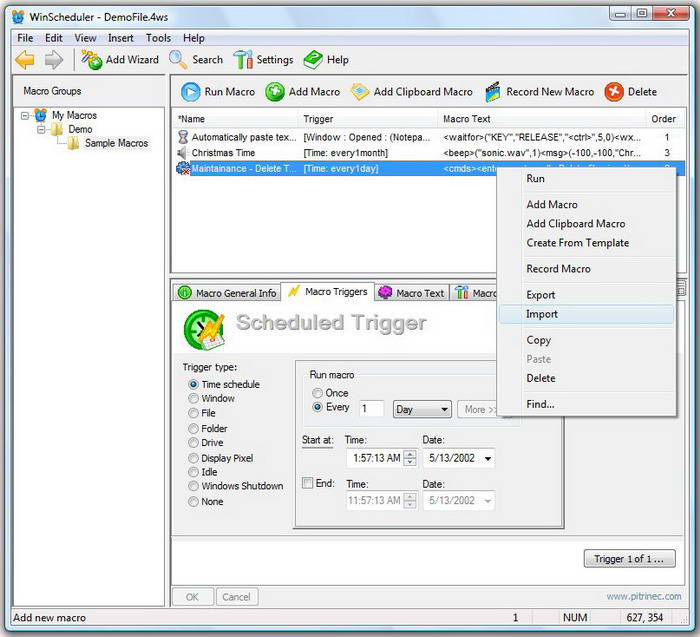Select Window trigger type
The width and height of the screenshot is (700, 637).
(x=193, y=398)
